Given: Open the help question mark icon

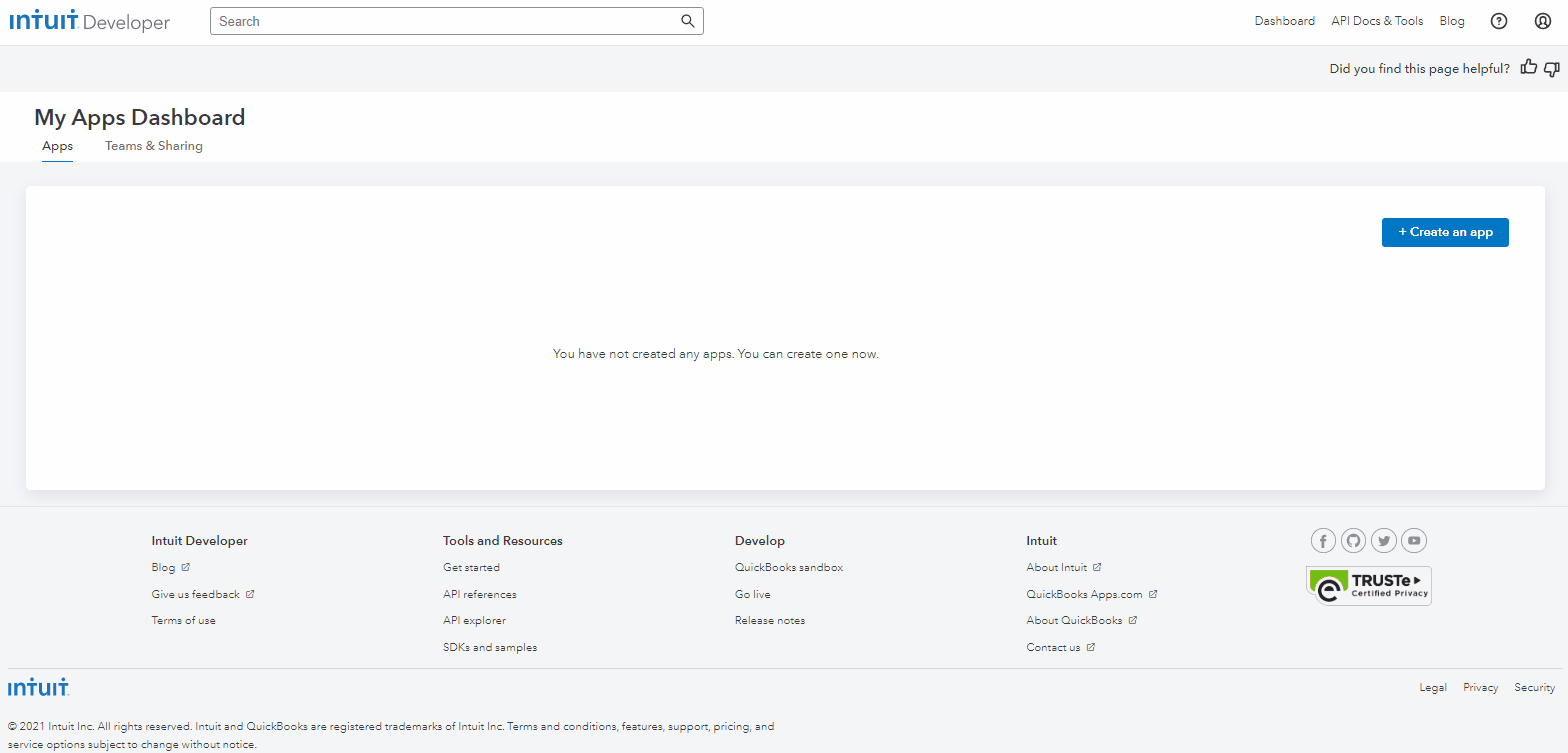Looking at the screenshot, I should coord(1498,21).
